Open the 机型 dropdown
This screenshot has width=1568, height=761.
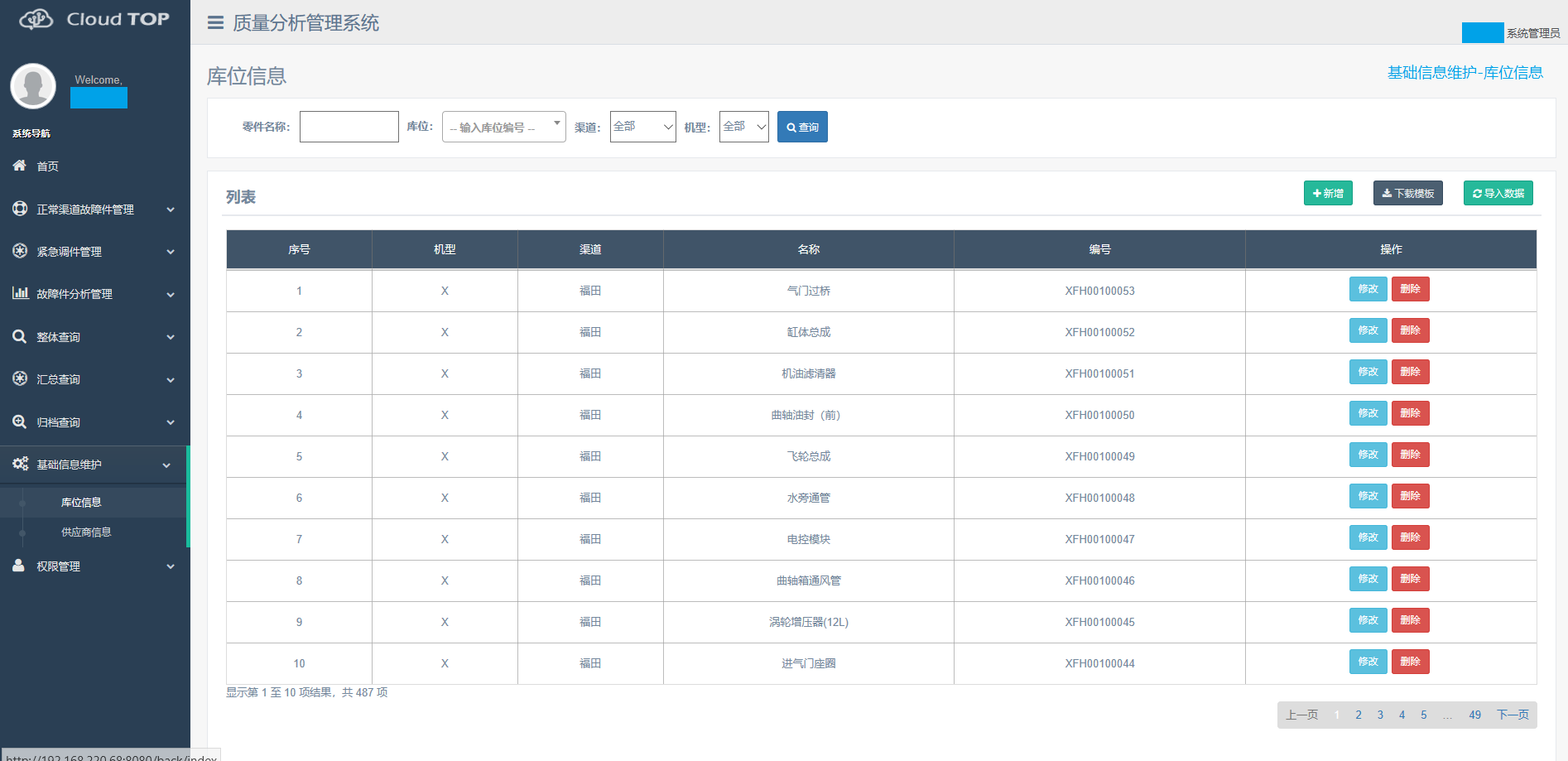pos(744,127)
